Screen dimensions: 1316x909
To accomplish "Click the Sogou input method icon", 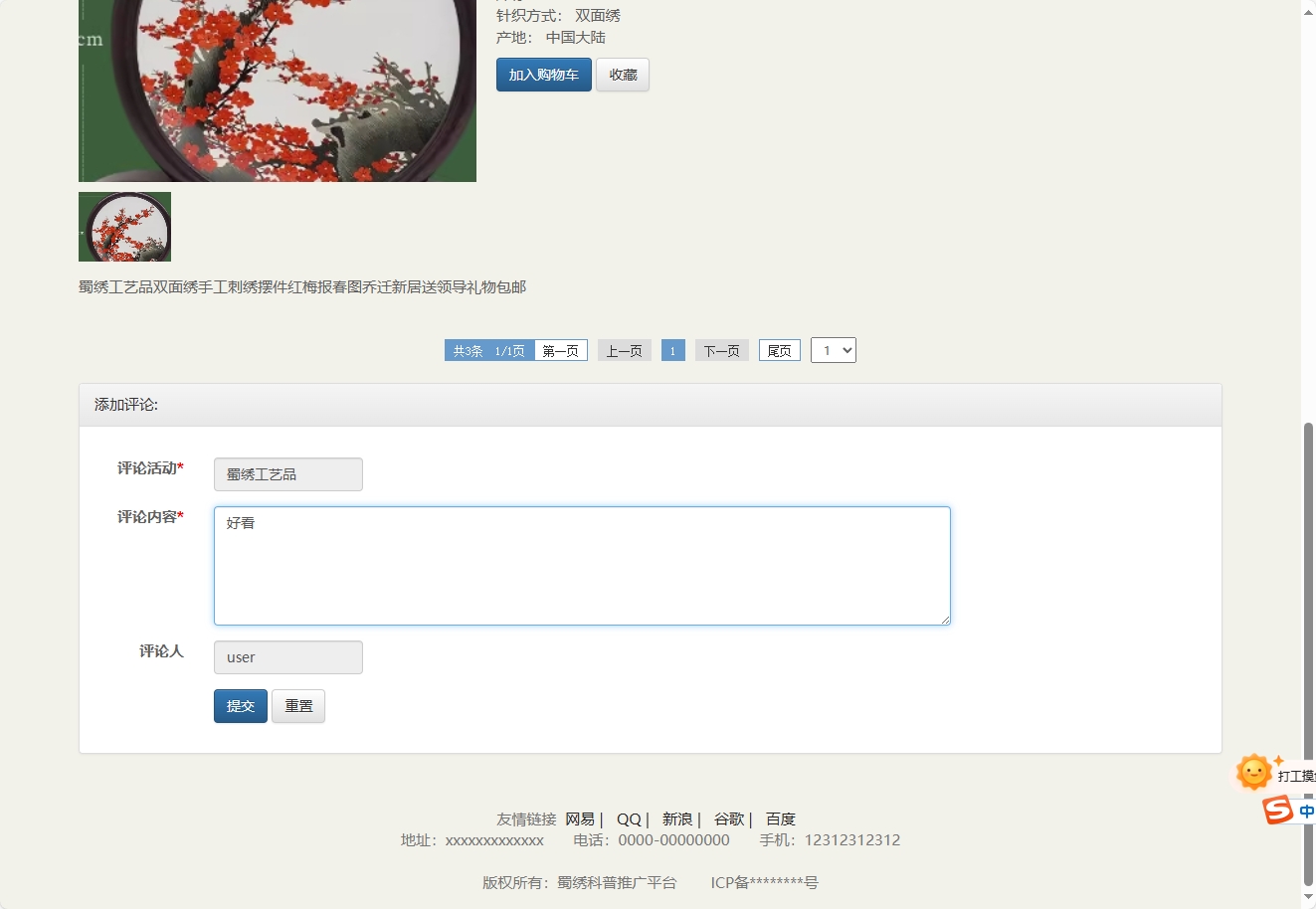I will (x=1276, y=809).
